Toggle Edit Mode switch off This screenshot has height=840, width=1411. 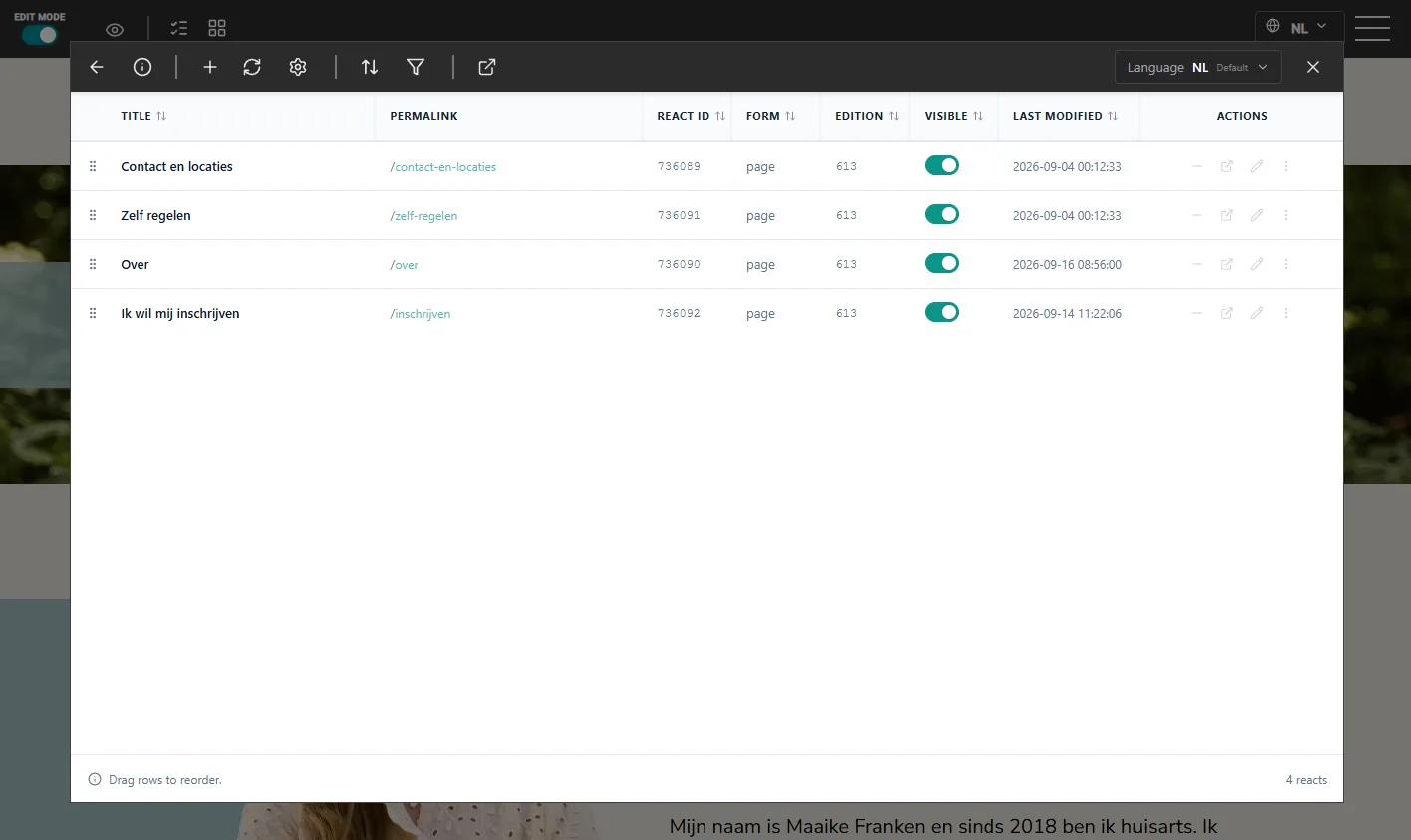40,35
